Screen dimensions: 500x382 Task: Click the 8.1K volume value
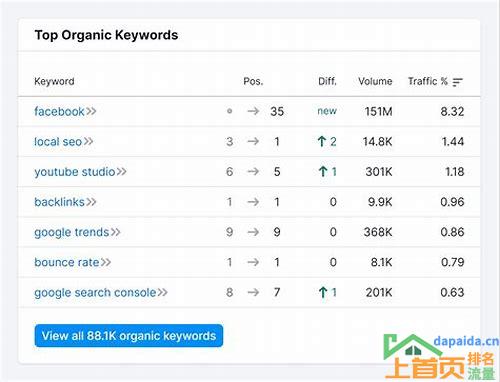coord(382,262)
